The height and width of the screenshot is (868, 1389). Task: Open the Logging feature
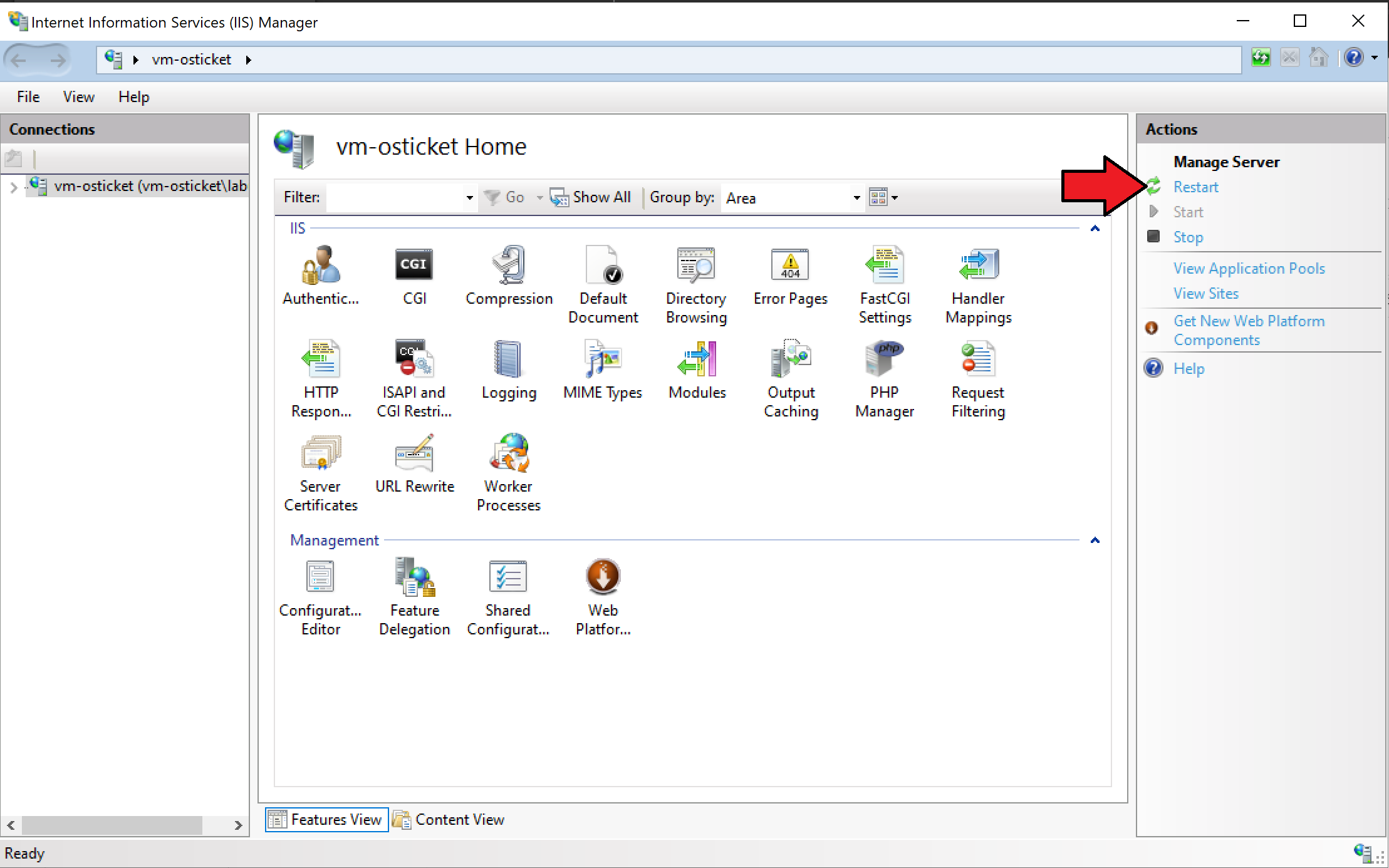coord(509,369)
